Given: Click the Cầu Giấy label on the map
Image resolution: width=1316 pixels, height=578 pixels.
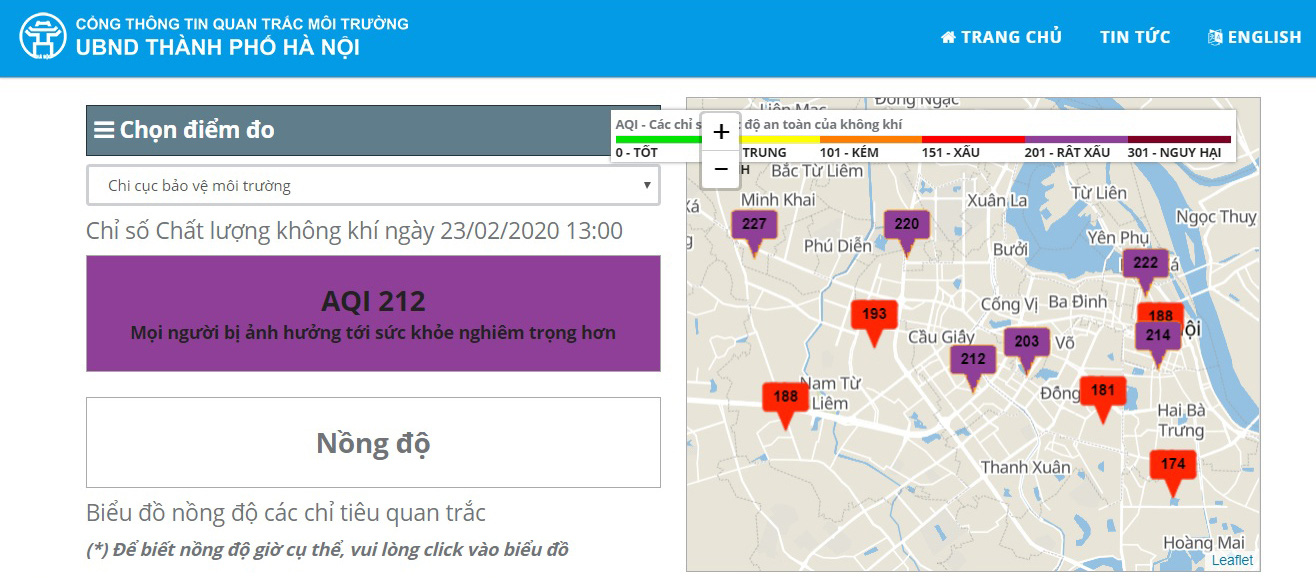Looking at the screenshot, I should pyautogui.click(x=942, y=337).
